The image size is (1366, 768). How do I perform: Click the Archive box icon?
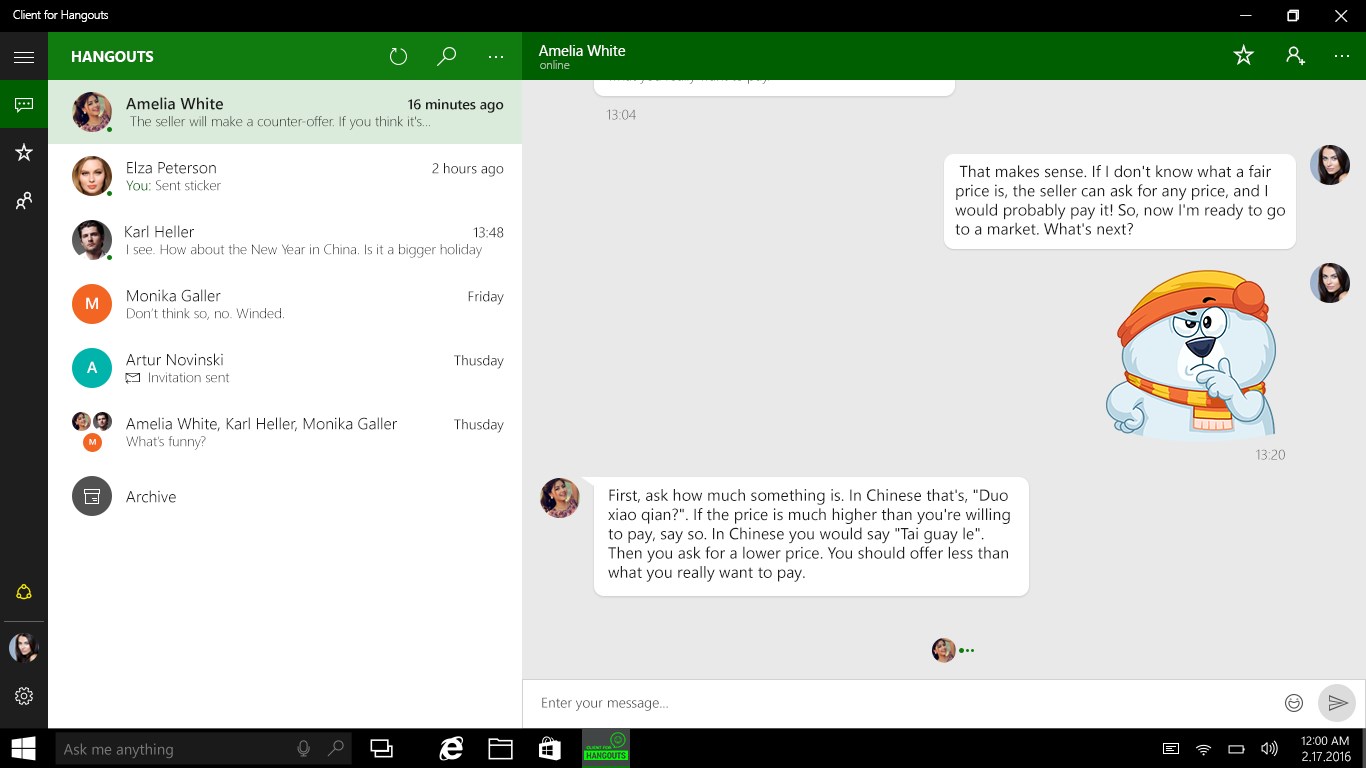(92, 496)
